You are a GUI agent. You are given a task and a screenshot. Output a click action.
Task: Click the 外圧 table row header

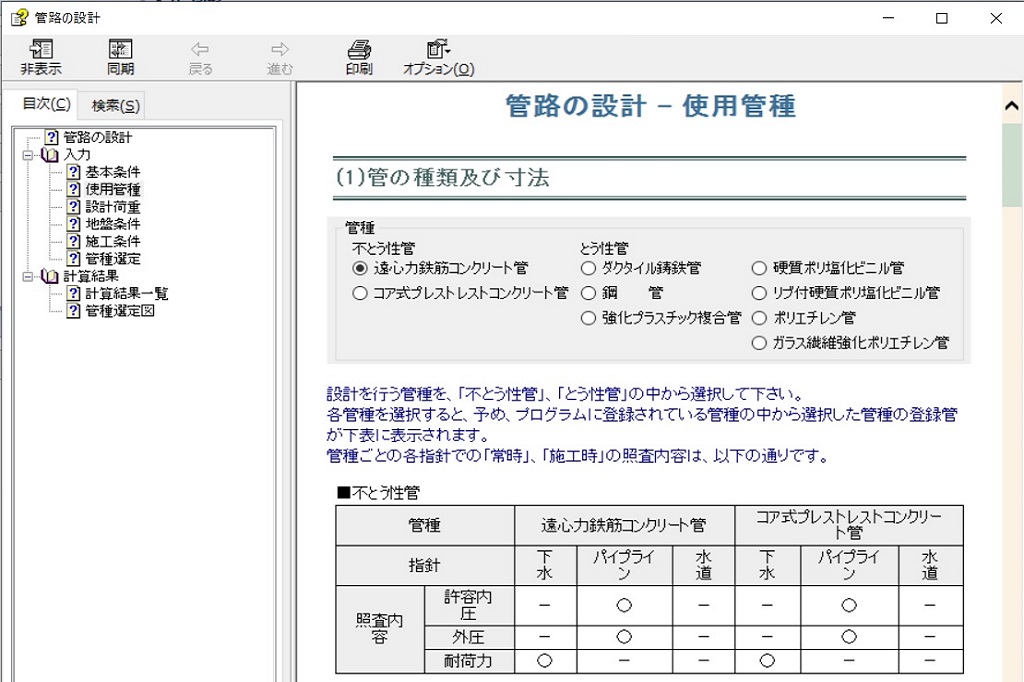pos(468,637)
